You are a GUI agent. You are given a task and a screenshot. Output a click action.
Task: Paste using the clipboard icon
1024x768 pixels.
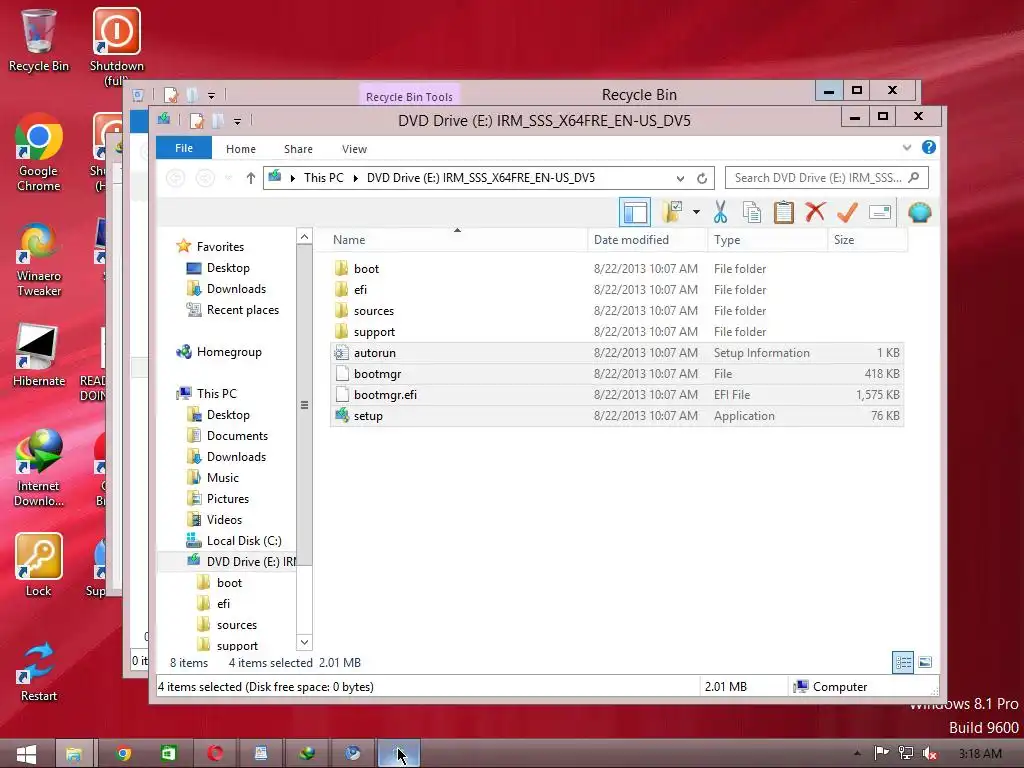click(784, 212)
